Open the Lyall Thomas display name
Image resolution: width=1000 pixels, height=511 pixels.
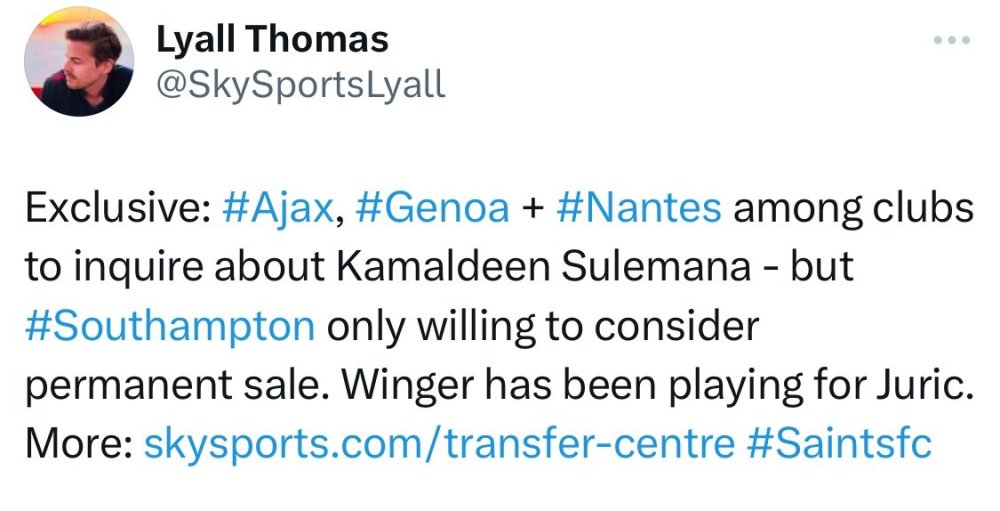tap(273, 40)
